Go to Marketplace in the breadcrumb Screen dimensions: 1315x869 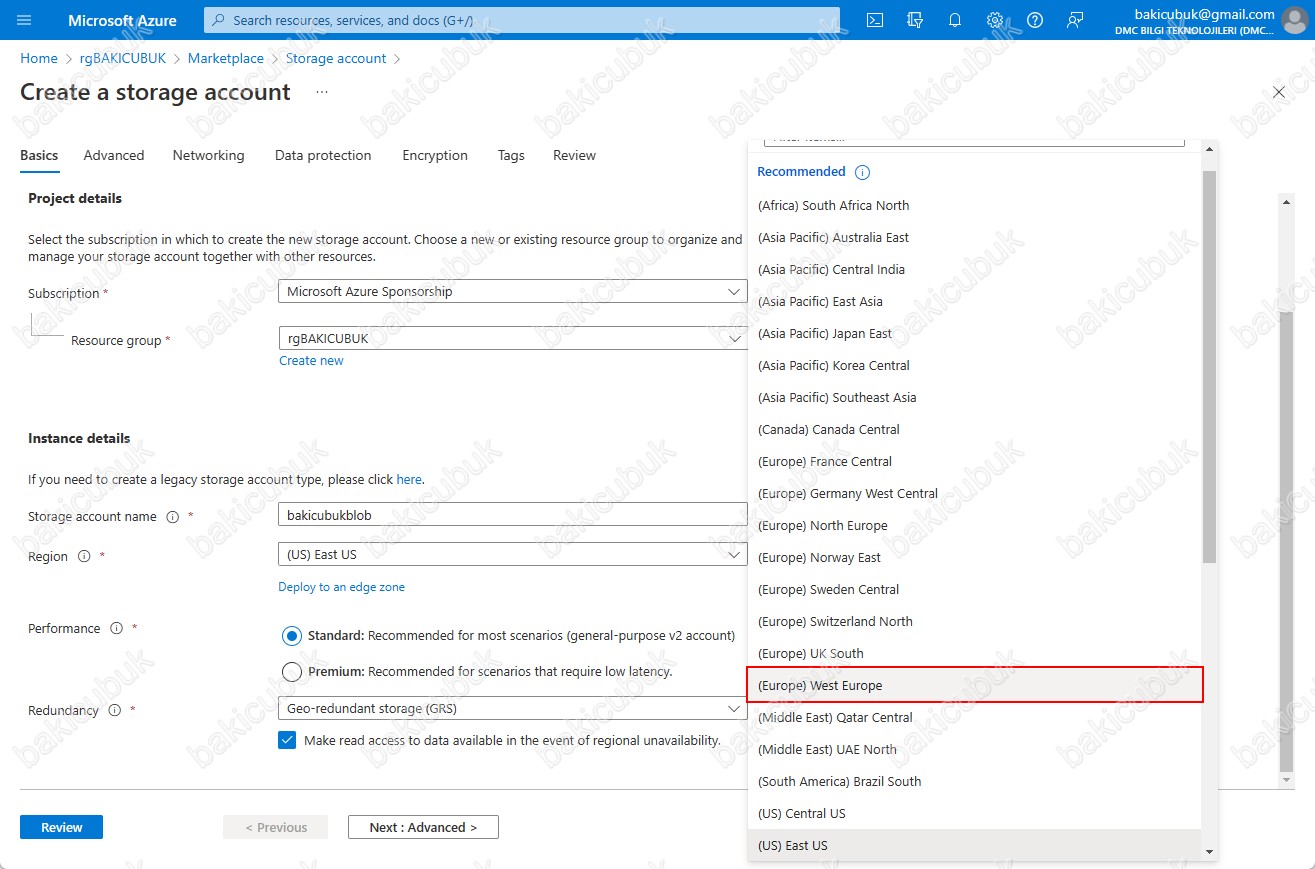(226, 58)
